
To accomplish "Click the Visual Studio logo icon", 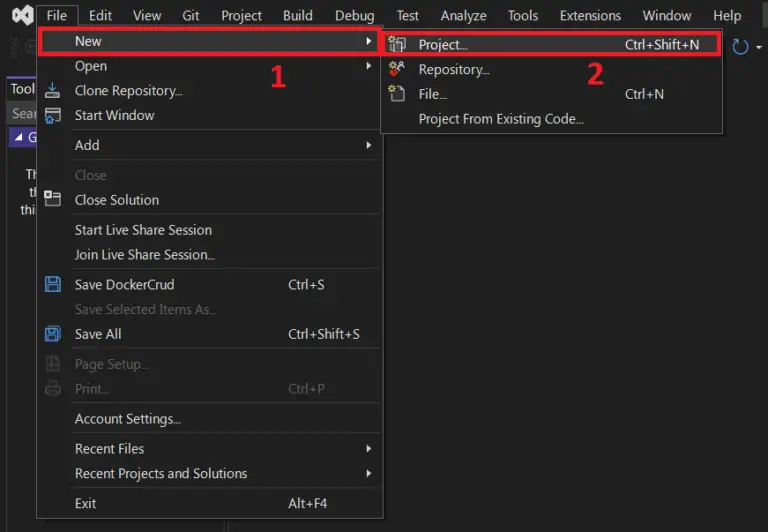I will tap(20, 16).
